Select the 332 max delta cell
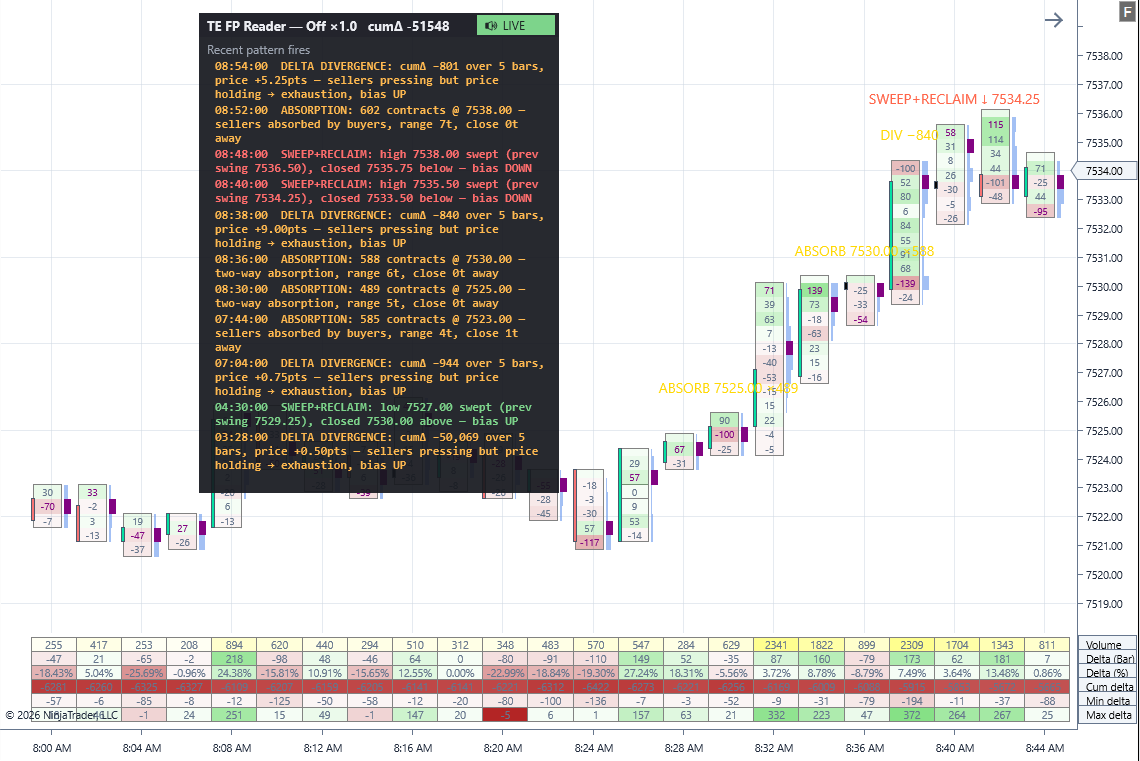The image size is (1140, 761). tap(776, 715)
